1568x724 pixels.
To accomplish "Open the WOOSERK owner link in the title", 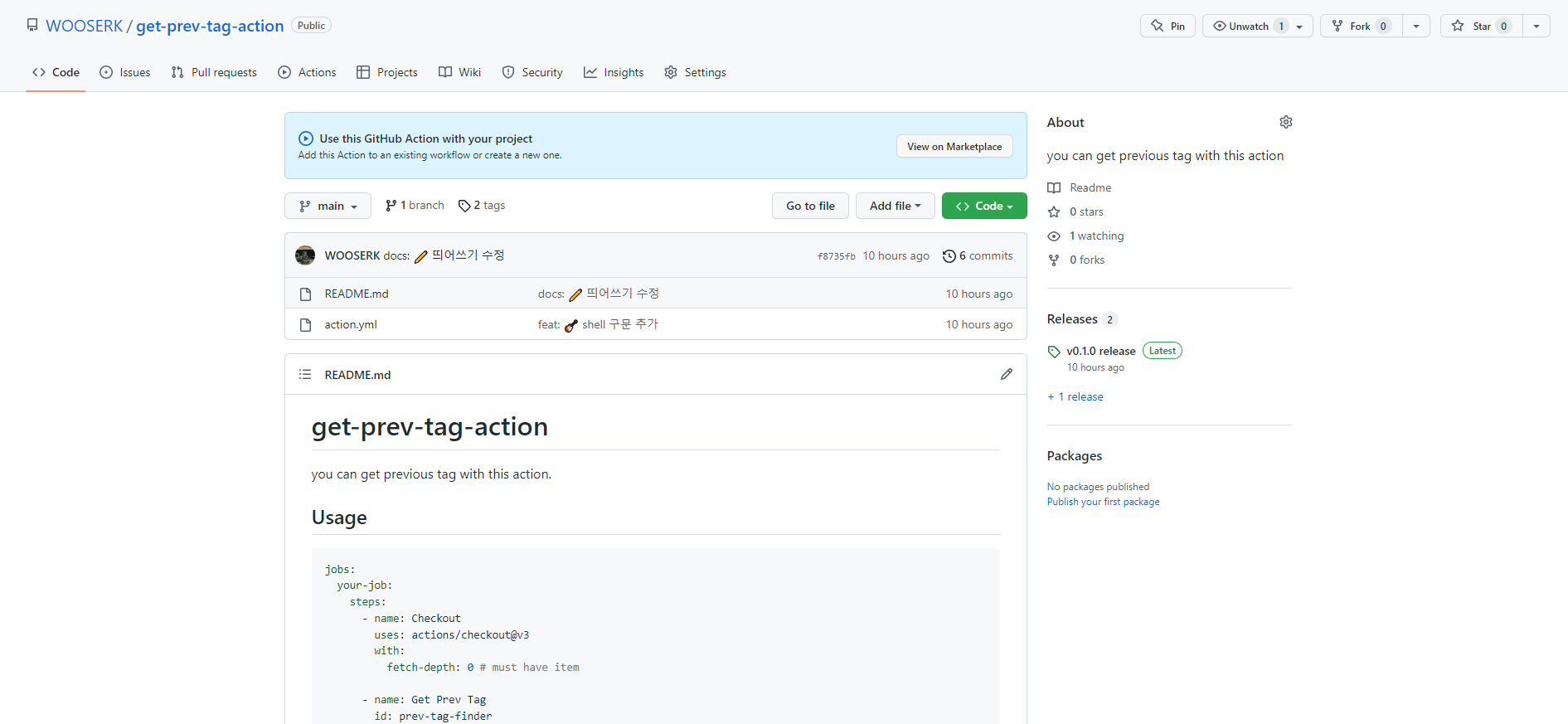I will tap(85, 26).
